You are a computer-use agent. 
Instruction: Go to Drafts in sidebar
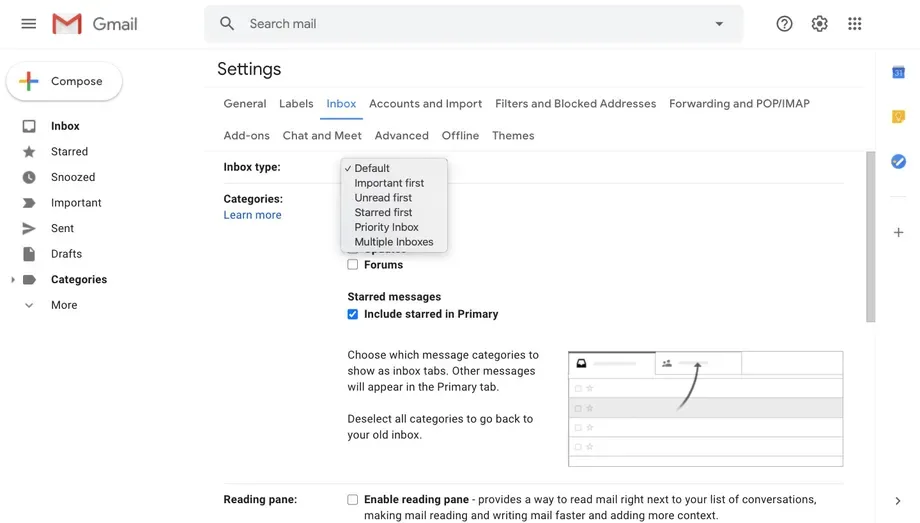click(66, 254)
